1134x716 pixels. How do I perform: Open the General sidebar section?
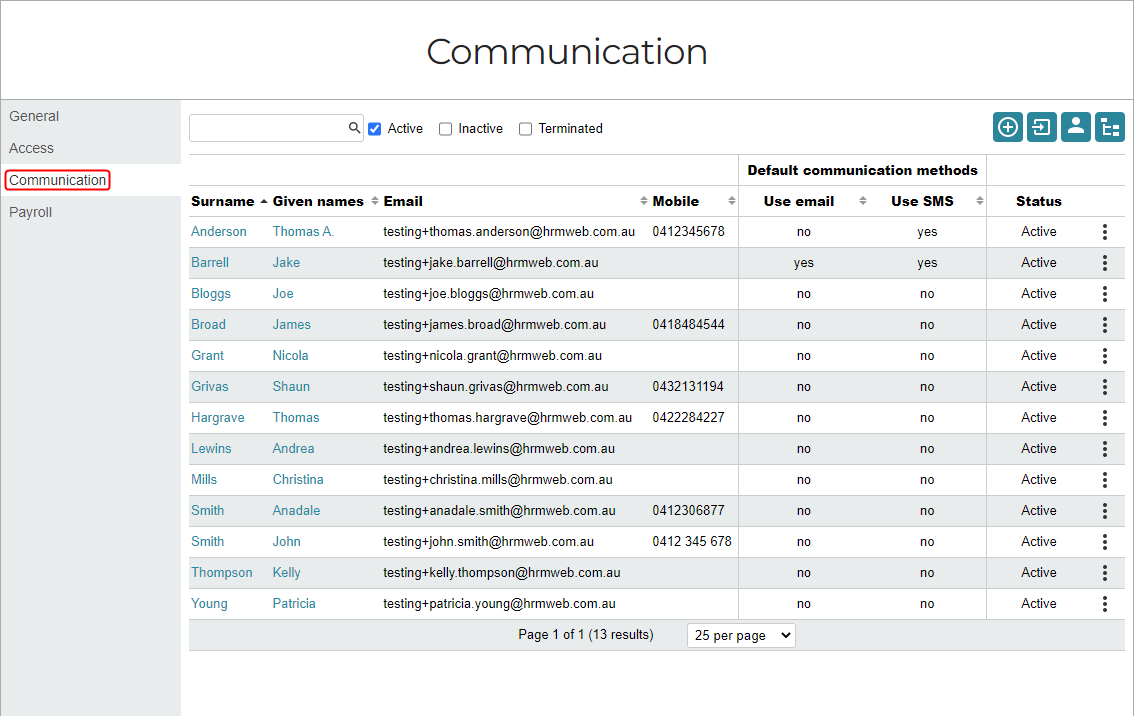point(34,116)
